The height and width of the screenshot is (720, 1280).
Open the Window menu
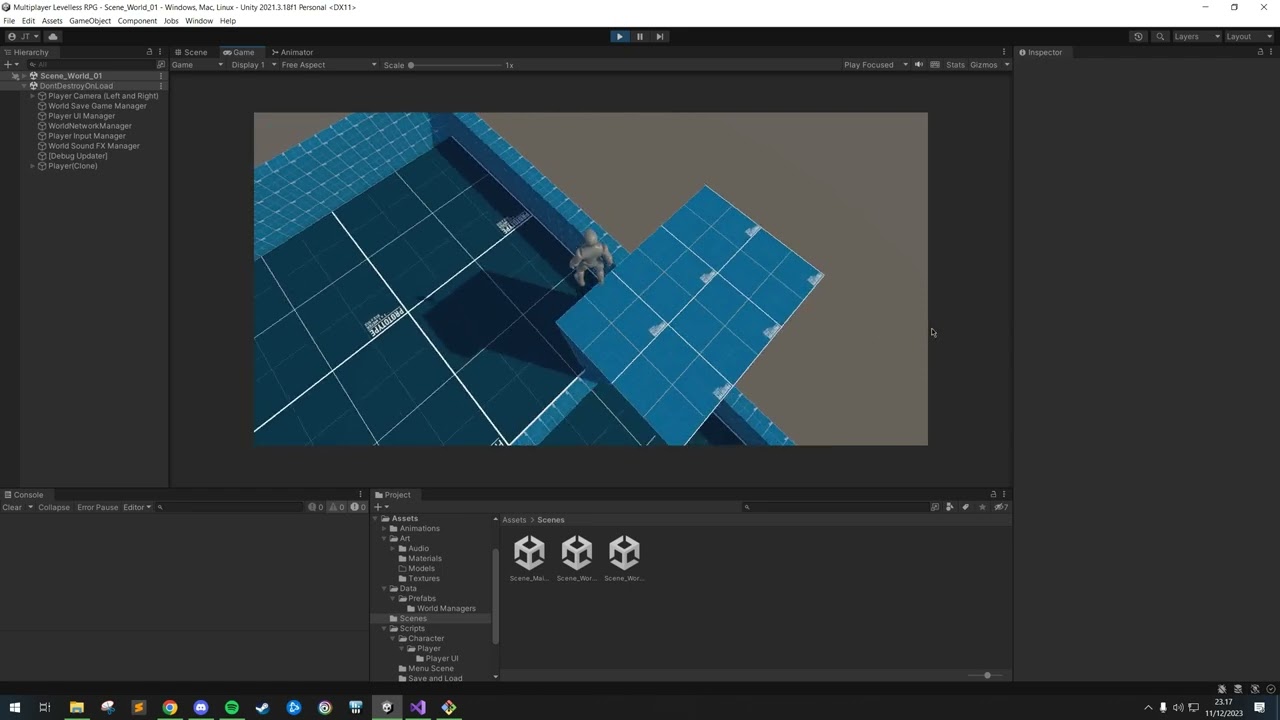point(199,21)
